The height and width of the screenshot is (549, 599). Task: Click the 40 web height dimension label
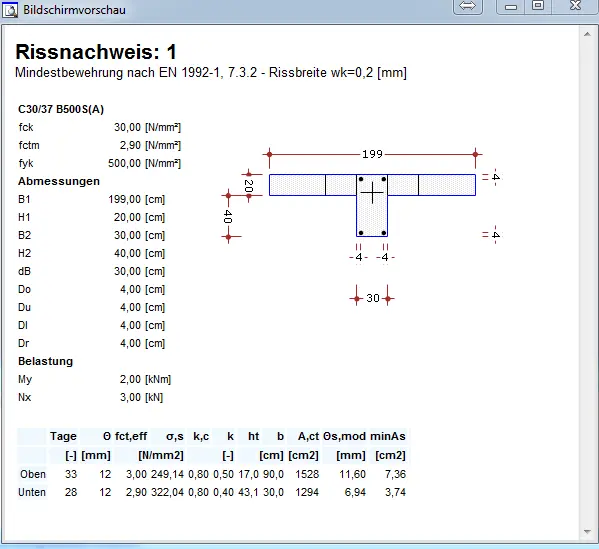[x=228, y=216]
